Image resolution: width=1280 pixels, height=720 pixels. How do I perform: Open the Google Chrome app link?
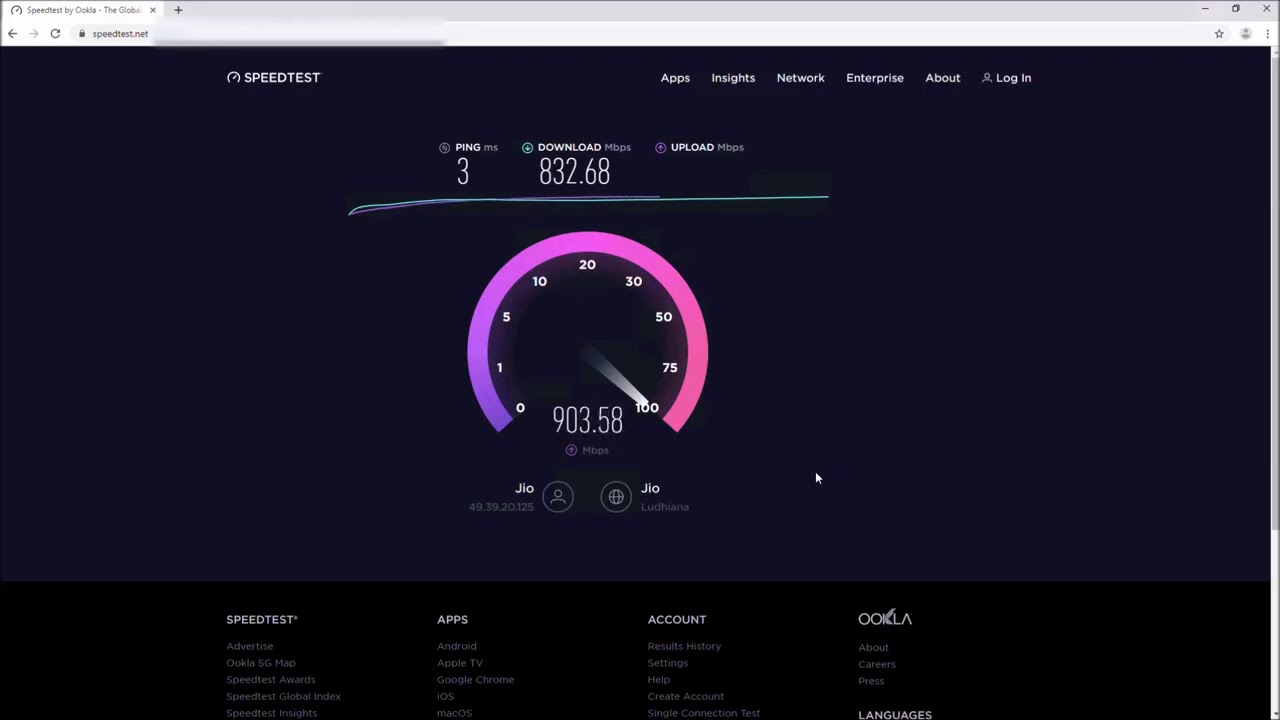coord(475,680)
